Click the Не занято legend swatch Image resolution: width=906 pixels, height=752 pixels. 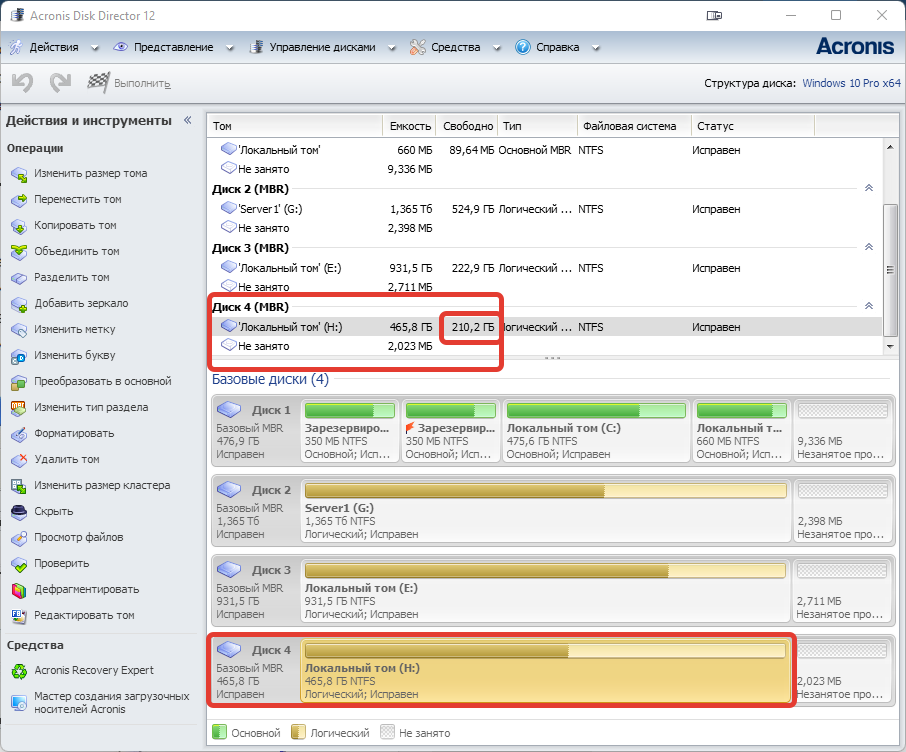(x=387, y=732)
